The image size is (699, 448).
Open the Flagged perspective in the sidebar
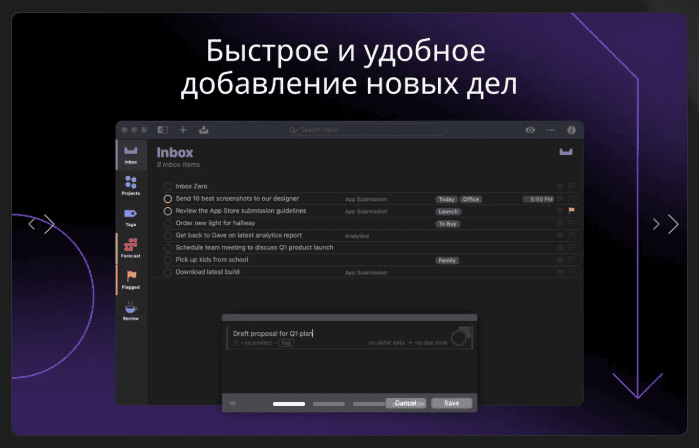[131, 279]
